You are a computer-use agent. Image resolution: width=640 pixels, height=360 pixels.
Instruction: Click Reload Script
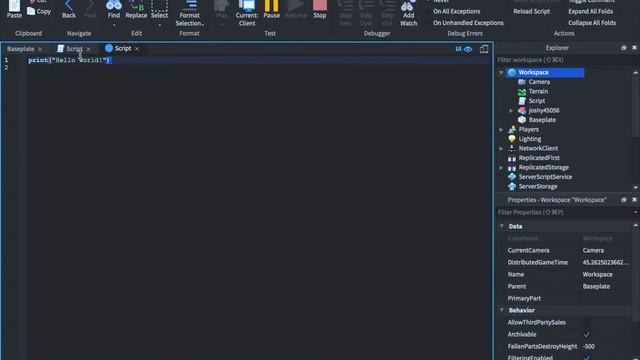tap(531, 11)
